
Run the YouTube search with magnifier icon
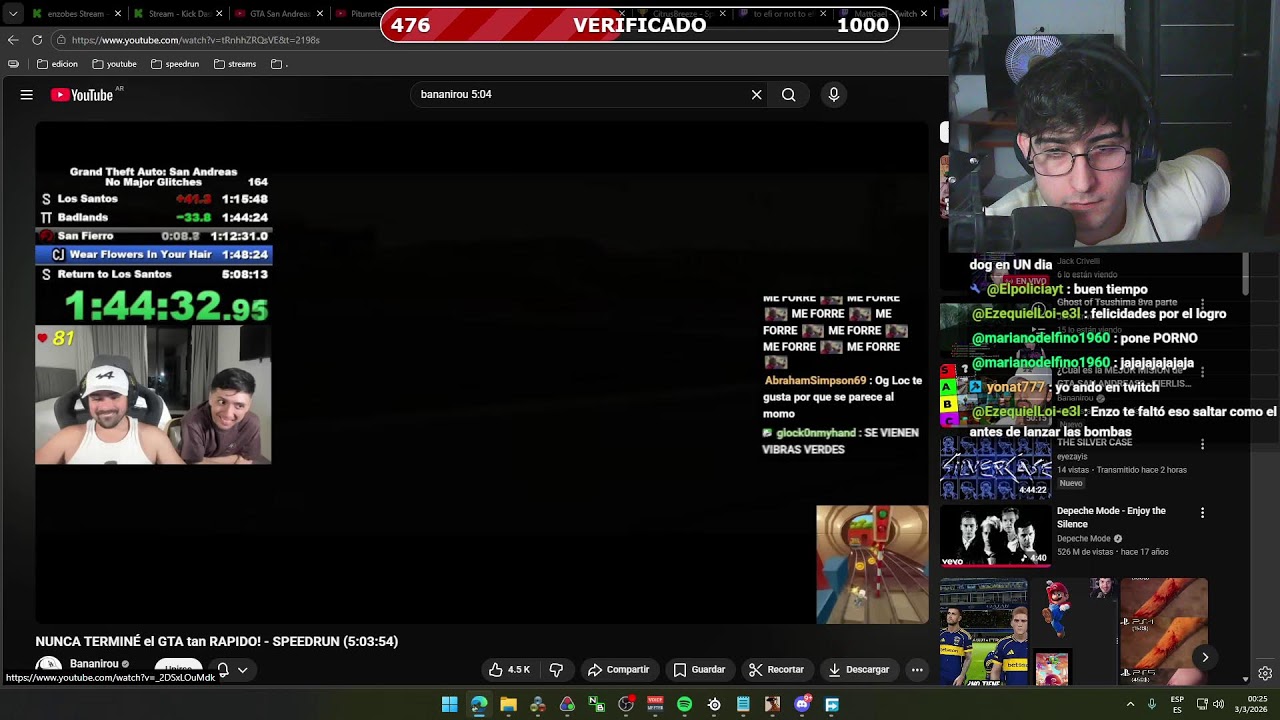tap(789, 94)
